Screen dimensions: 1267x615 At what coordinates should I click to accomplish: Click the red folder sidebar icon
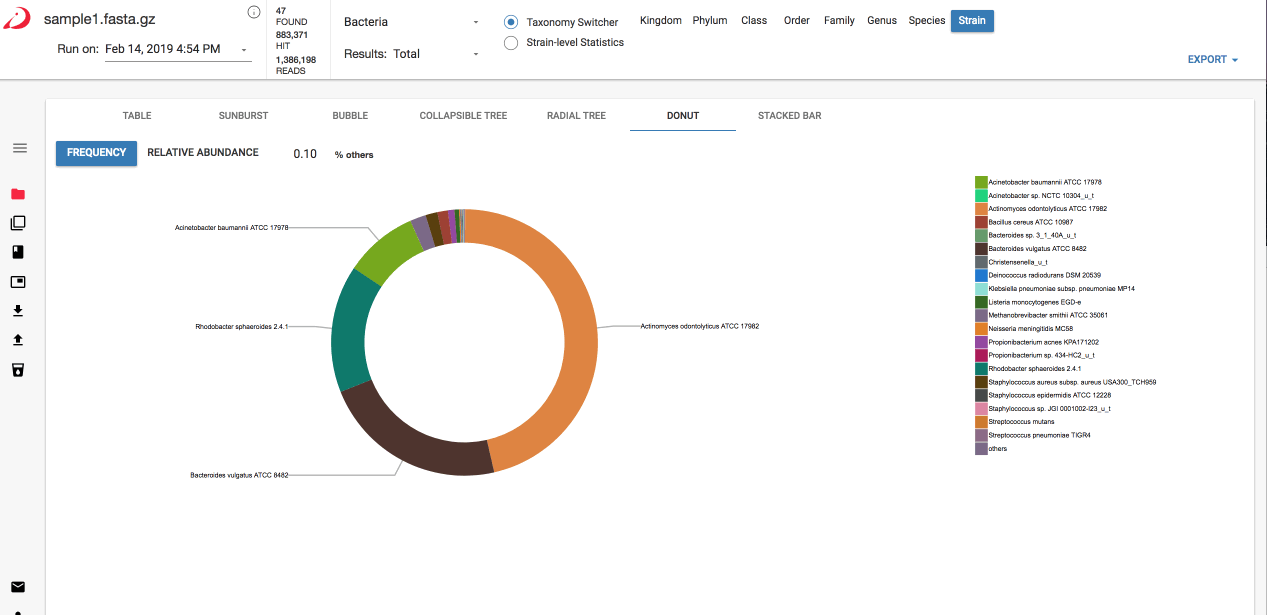point(18,194)
